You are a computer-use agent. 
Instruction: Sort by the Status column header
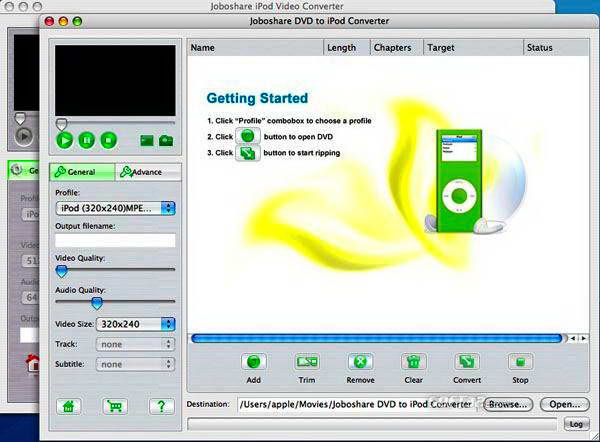point(556,48)
